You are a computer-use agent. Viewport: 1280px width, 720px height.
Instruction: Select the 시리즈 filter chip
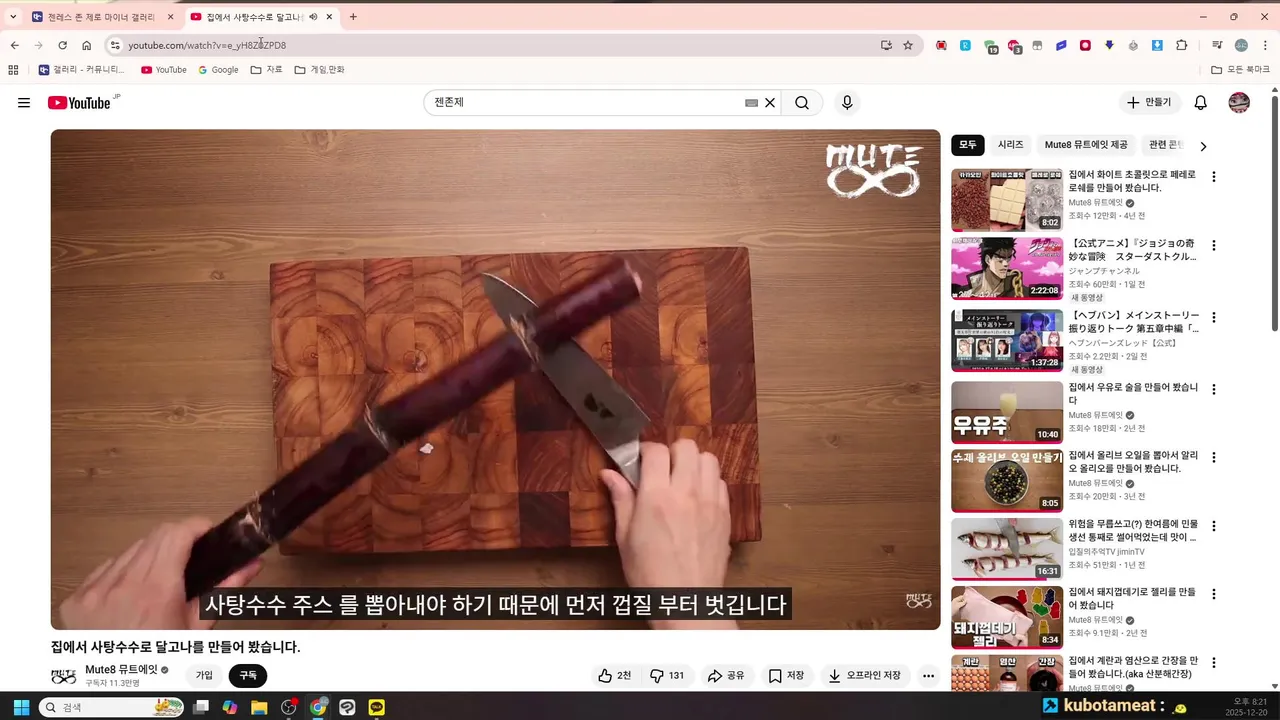1011,145
